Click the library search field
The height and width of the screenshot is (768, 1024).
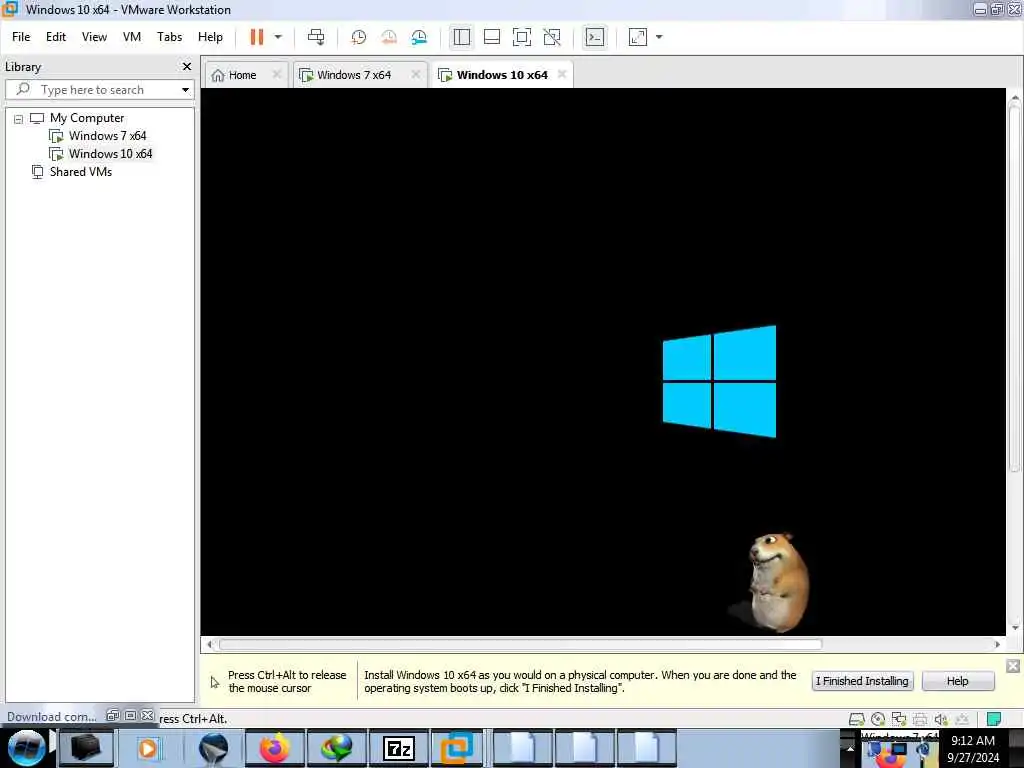[x=100, y=89]
